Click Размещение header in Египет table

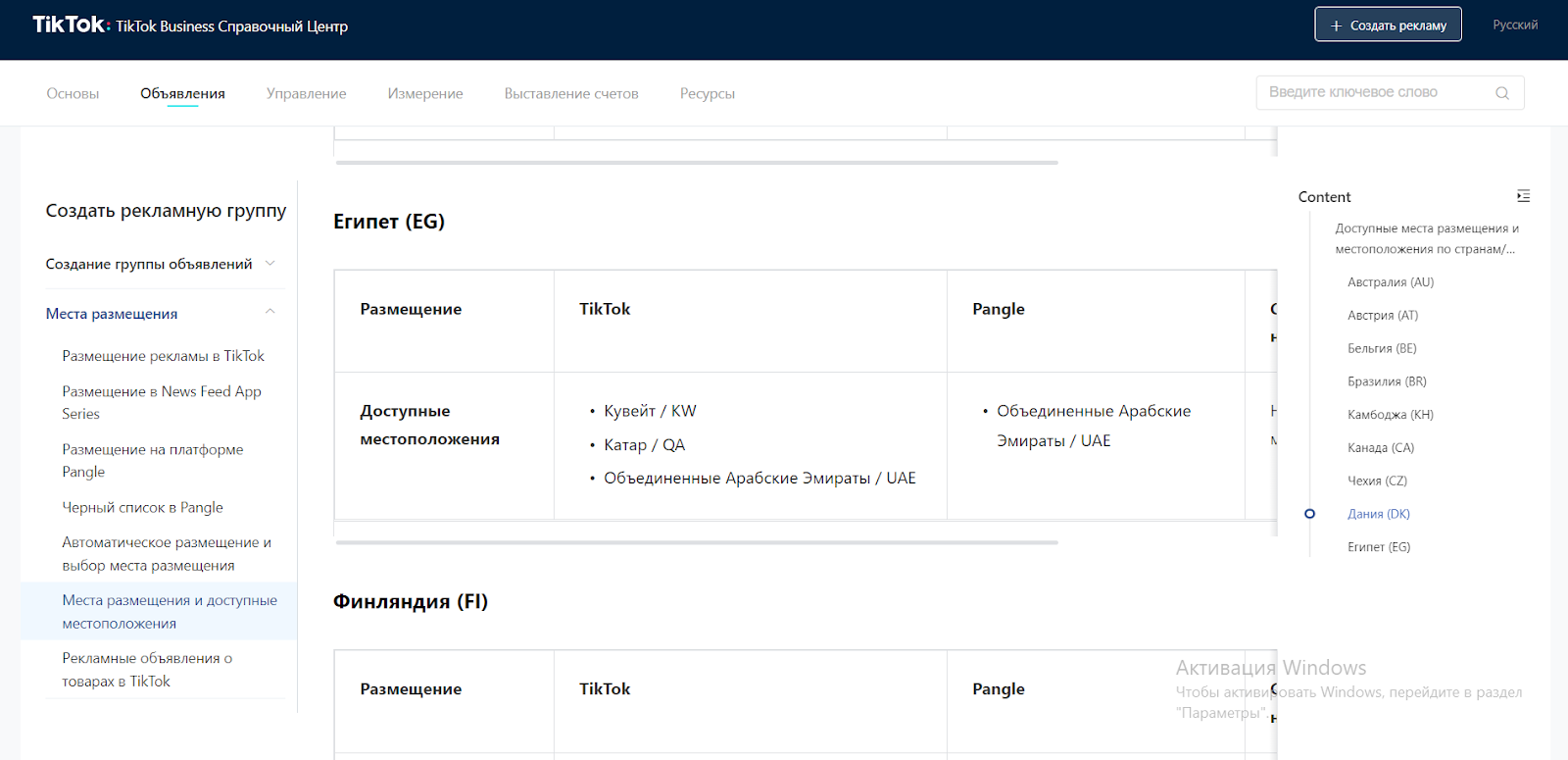tap(411, 309)
